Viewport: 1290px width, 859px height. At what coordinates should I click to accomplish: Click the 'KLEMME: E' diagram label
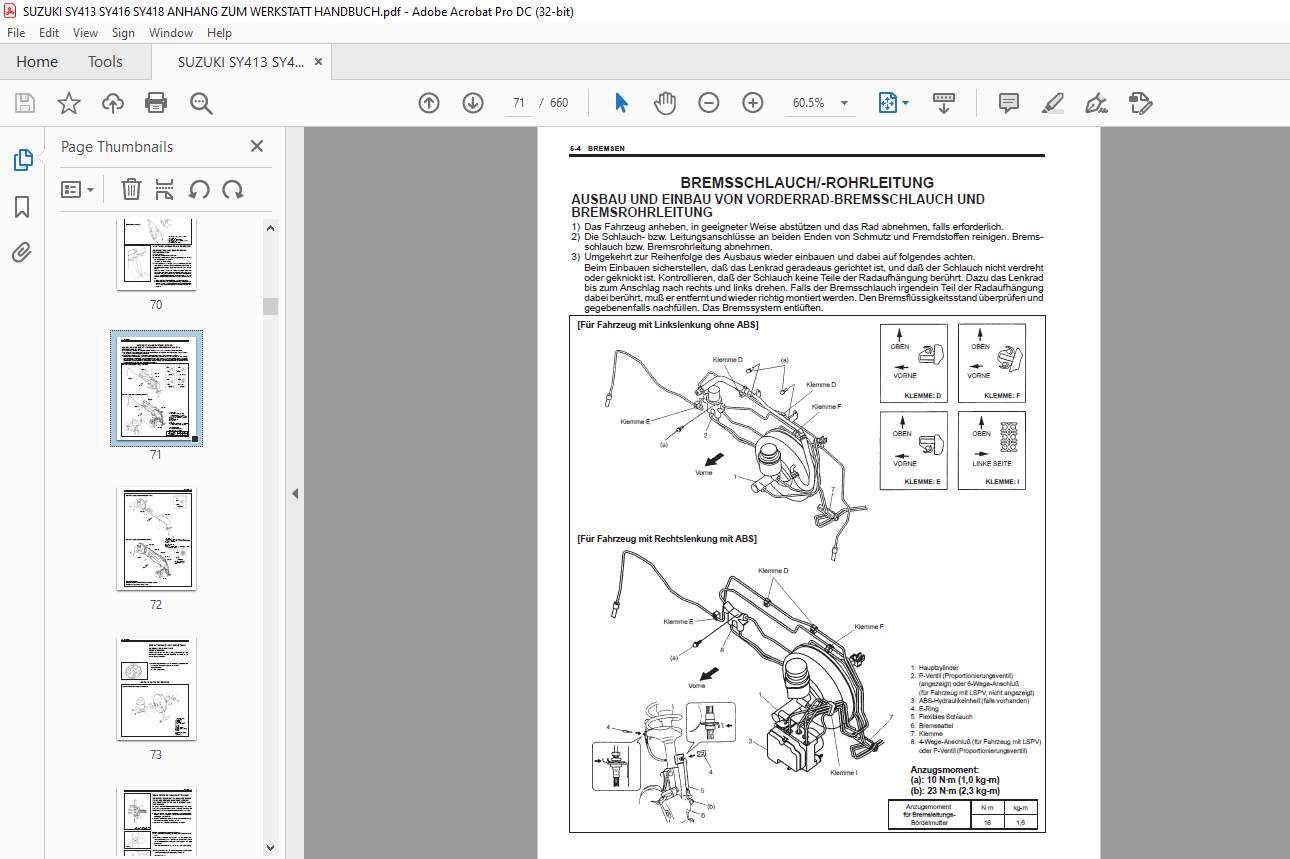tap(923, 482)
